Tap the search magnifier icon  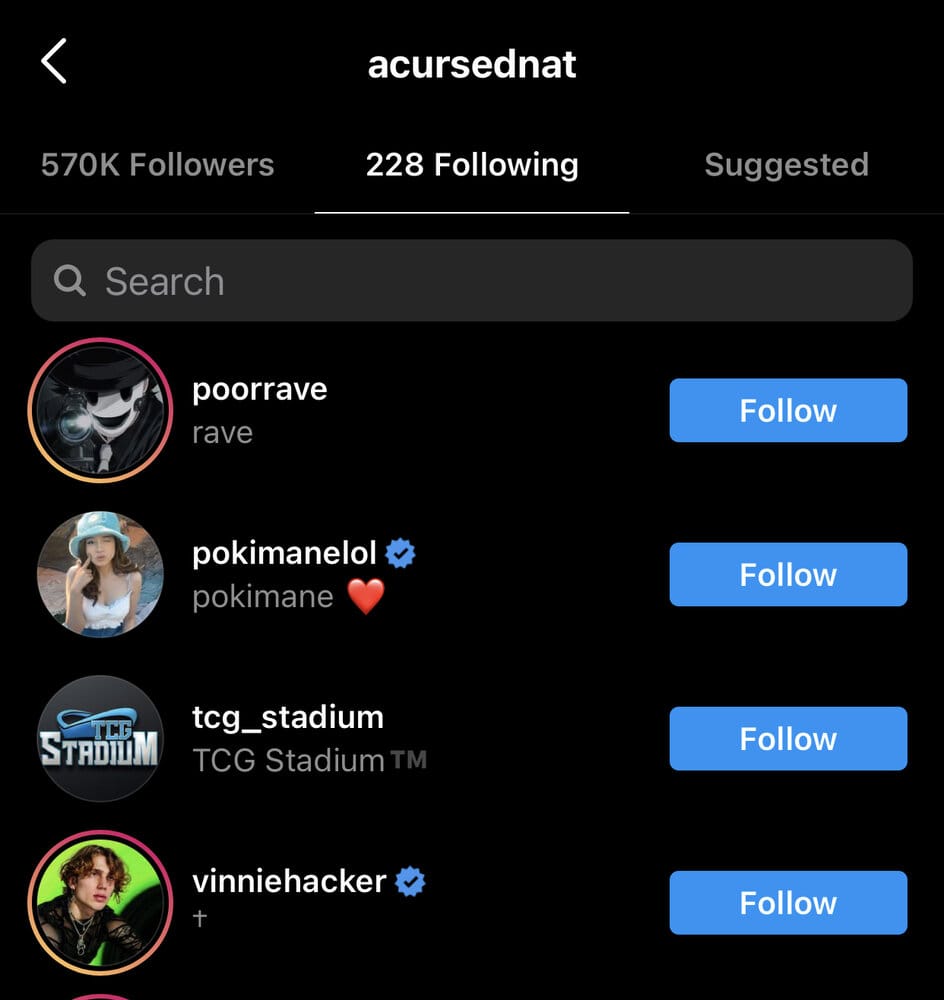pos(70,281)
